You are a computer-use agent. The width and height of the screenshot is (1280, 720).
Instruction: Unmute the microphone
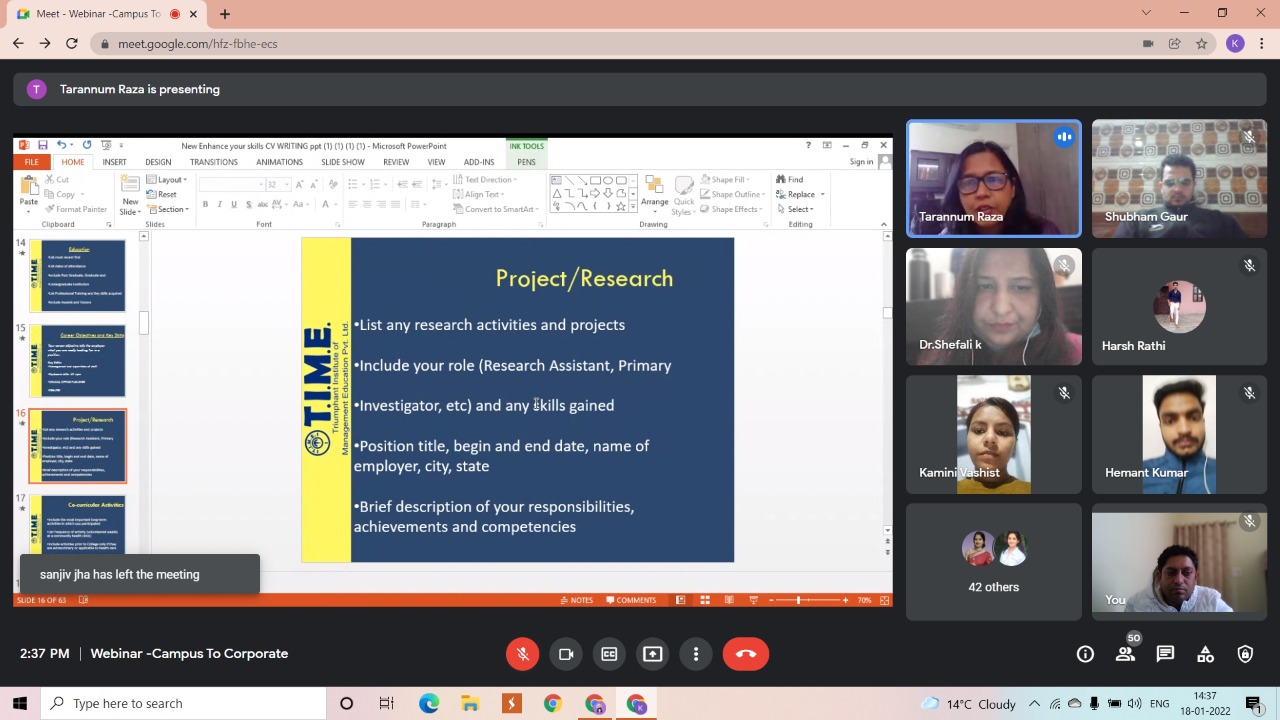click(x=522, y=654)
